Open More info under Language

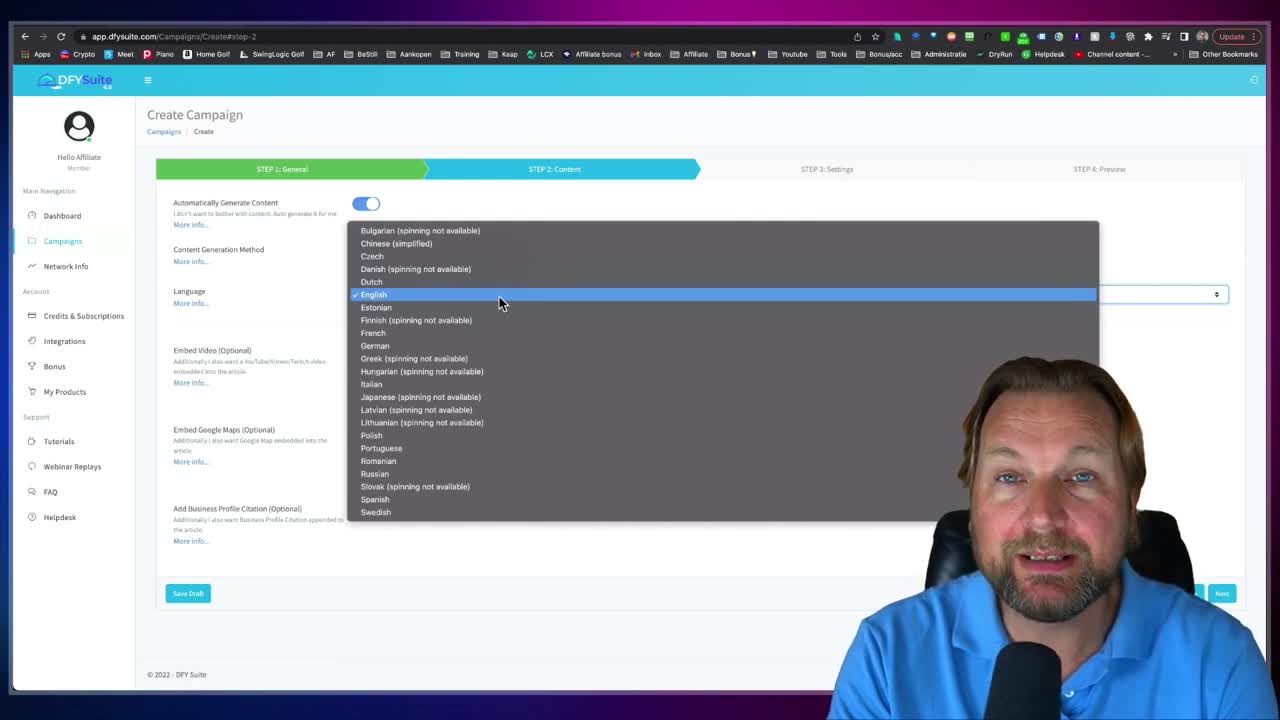click(191, 304)
